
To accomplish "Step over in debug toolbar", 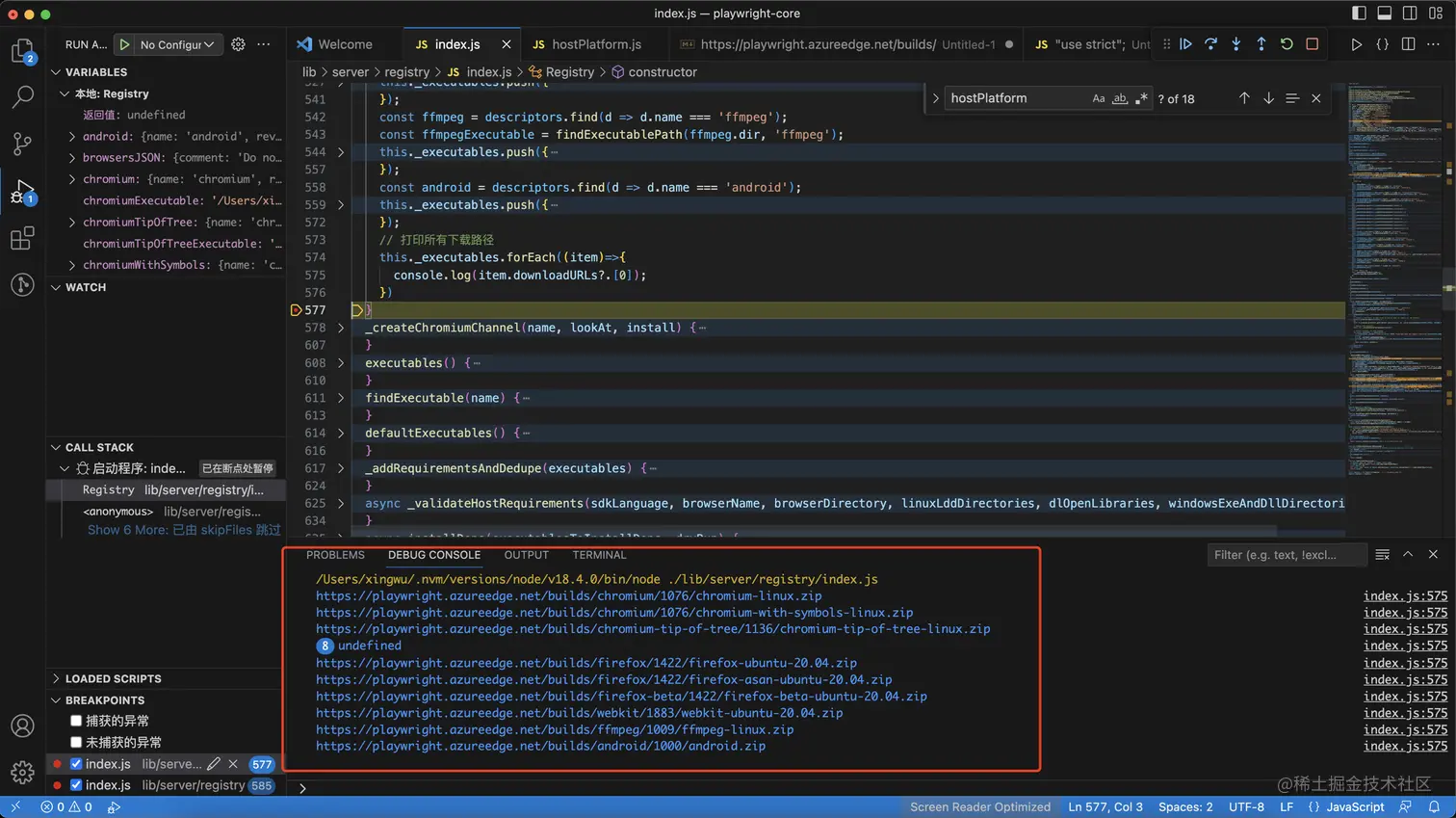I will click(1211, 44).
